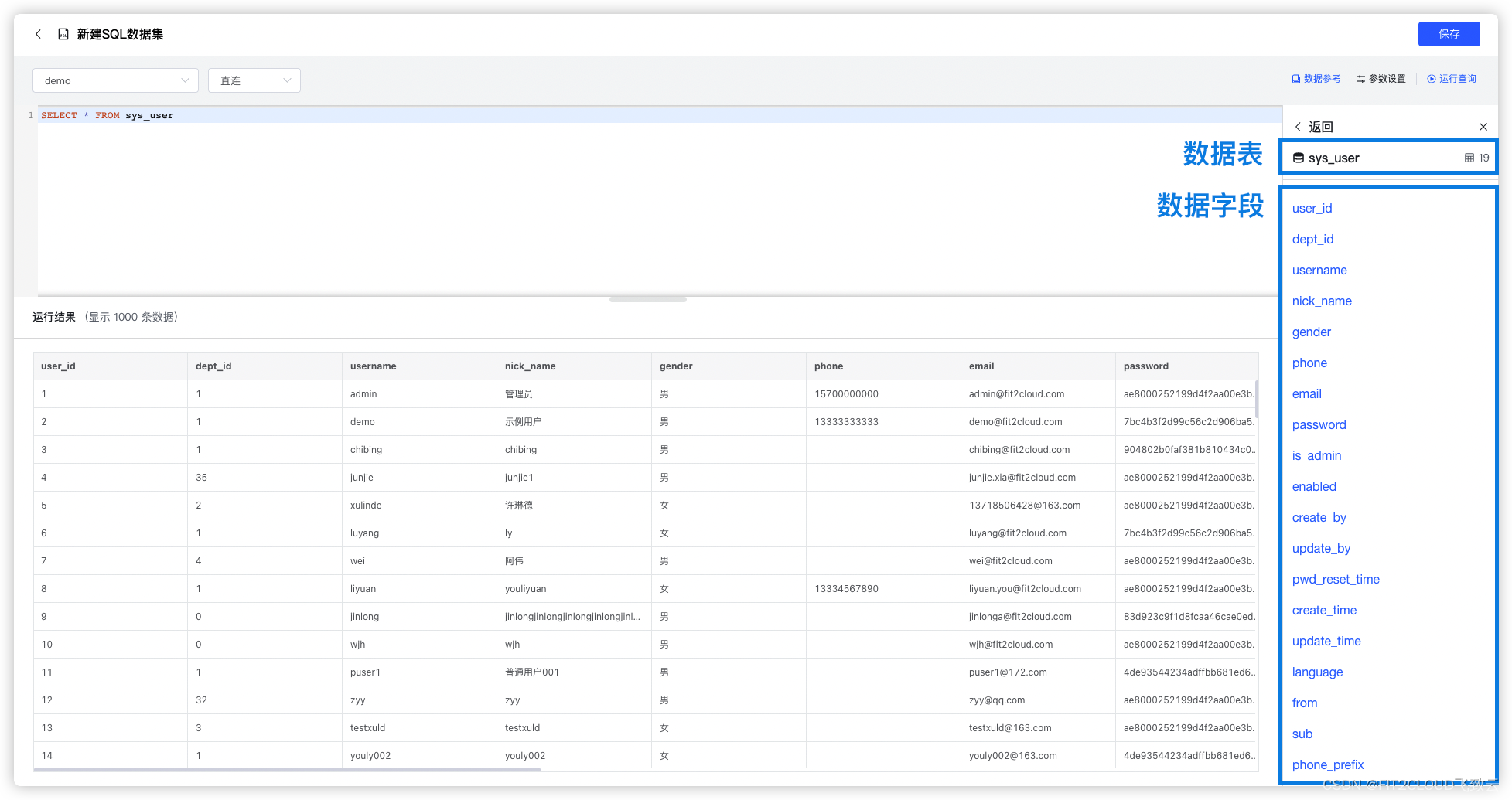Select the enabled field
This screenshot has height=800, width=1512.
pyautogui.click(x=1314, y=487)
